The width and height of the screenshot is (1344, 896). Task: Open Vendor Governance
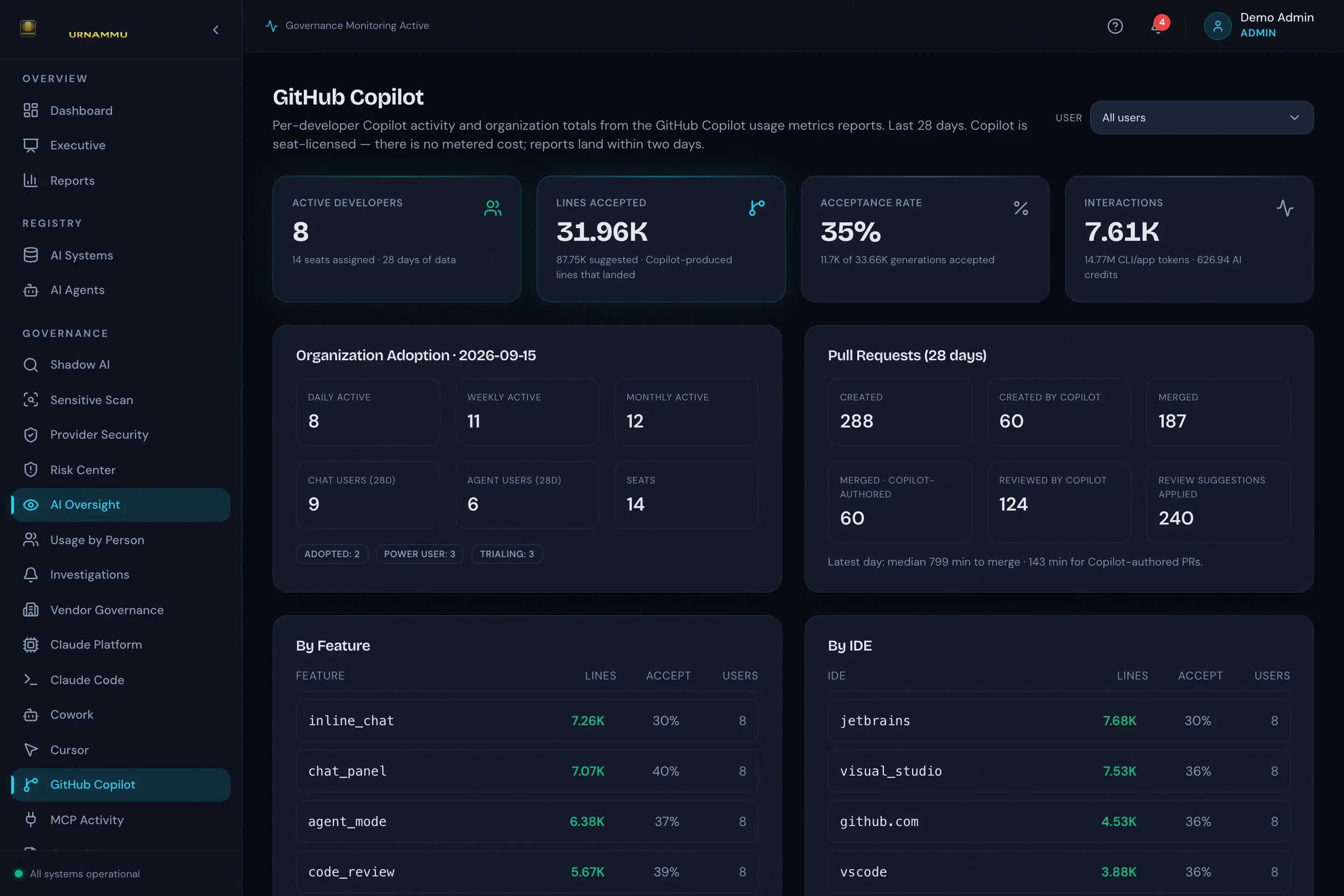120,610
